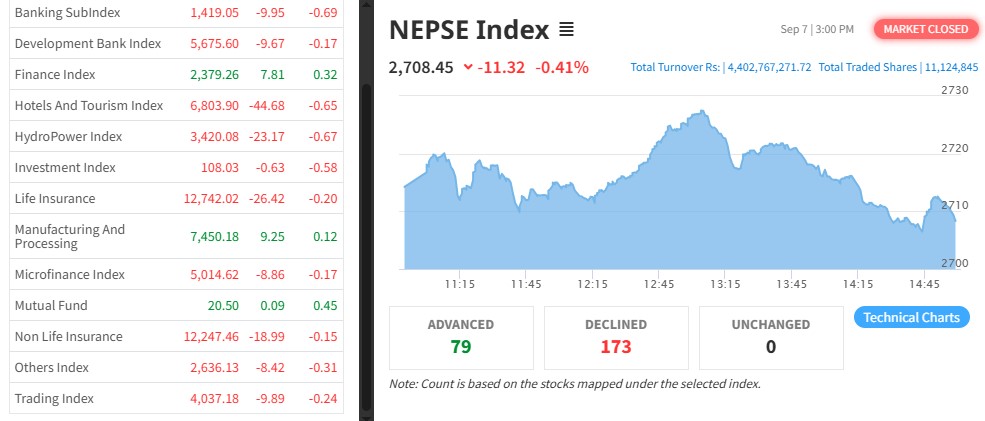Click the Market Closed status badge
The image size is (985, 421).
(925, 29)
